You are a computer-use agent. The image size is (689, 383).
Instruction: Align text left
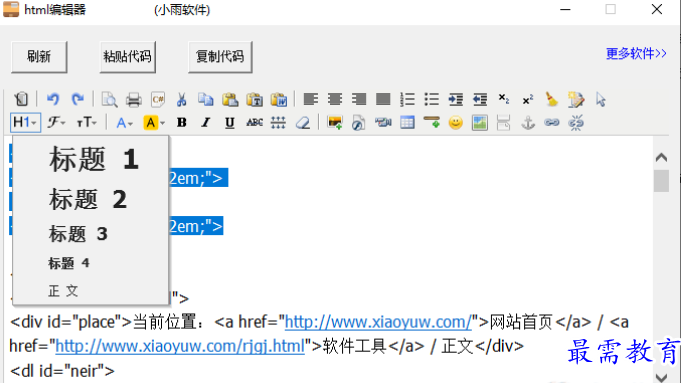pyautogui.click(x=311, y=99)
